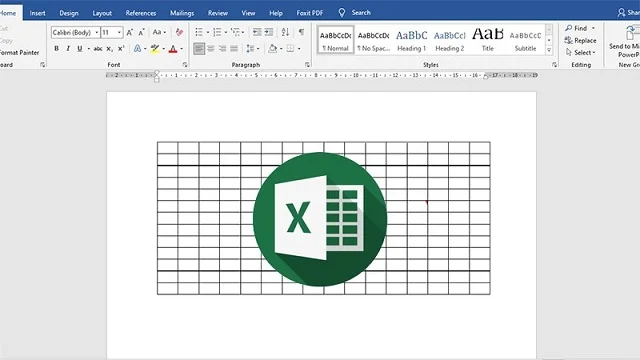640x360 pixels.
Task: Toggle underline formatting
Action: tap(80, 49)
